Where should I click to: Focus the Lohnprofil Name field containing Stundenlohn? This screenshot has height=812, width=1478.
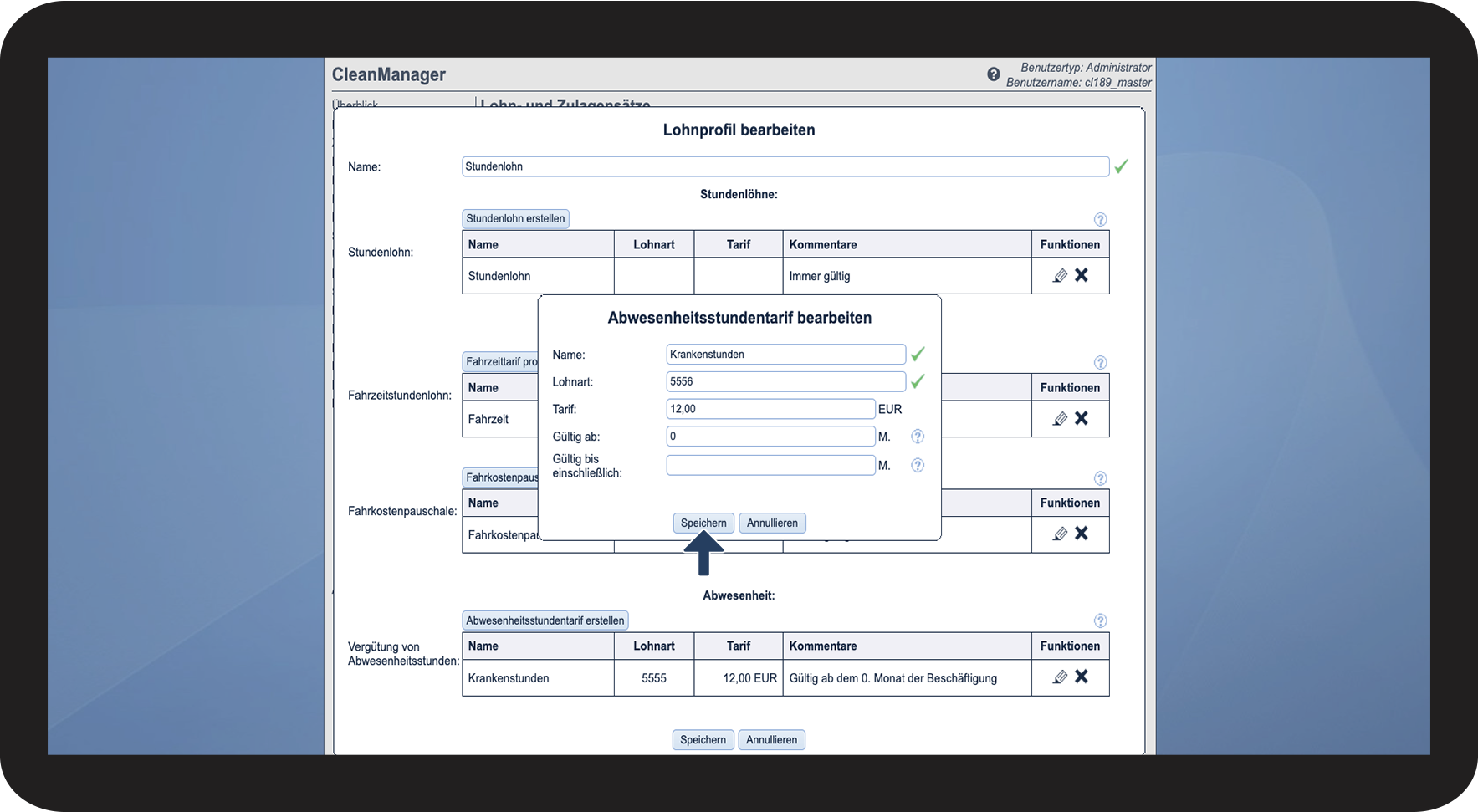coord(785,166)
